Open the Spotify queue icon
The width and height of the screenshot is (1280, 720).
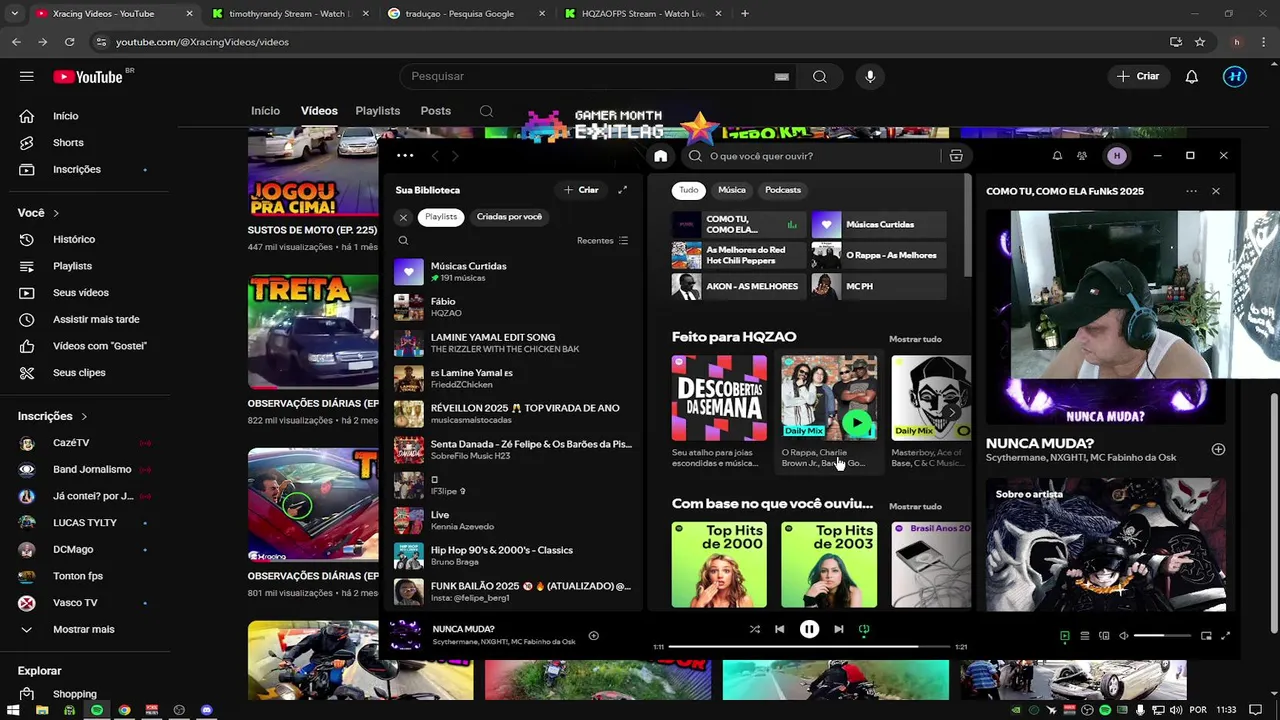1085,636
